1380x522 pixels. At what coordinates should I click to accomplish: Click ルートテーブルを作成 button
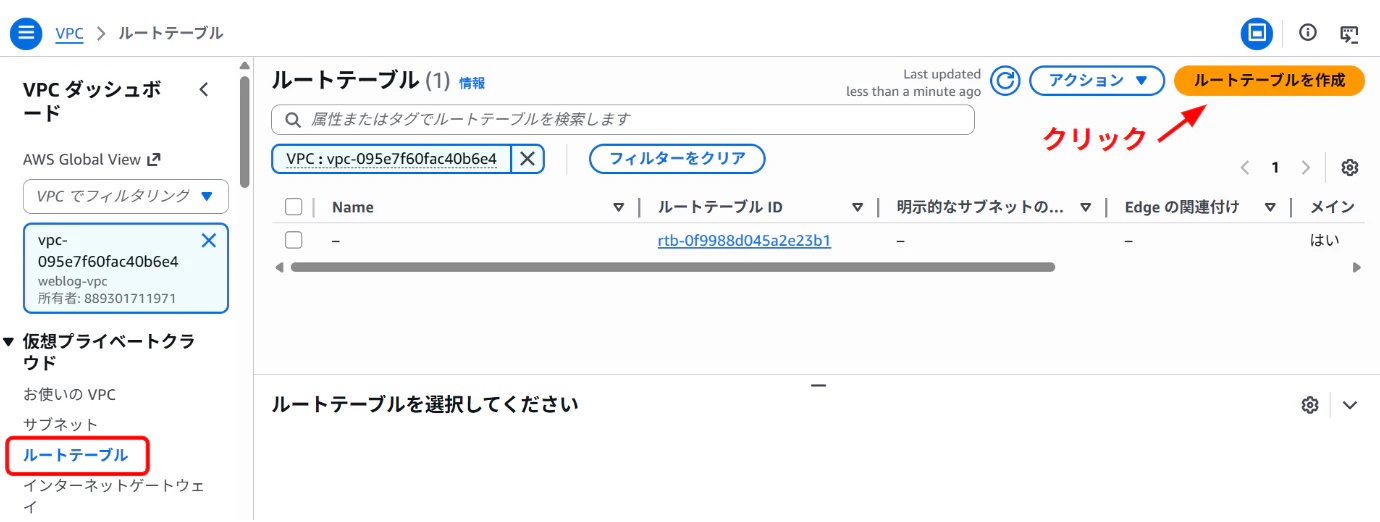coord(1269,81)
